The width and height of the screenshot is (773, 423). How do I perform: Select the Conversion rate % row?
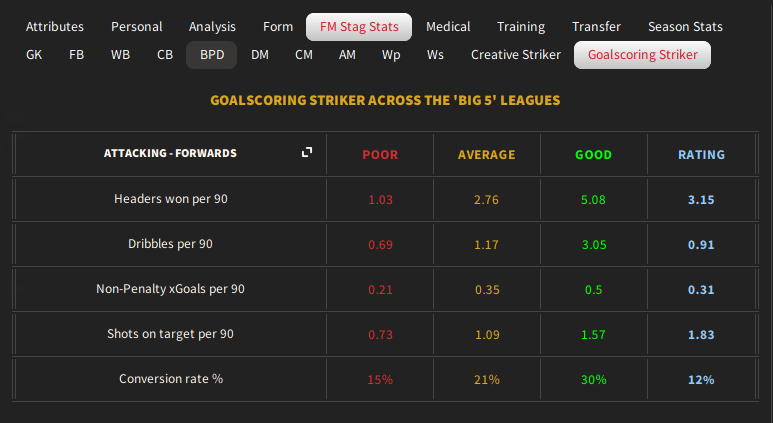coord(171,379)
